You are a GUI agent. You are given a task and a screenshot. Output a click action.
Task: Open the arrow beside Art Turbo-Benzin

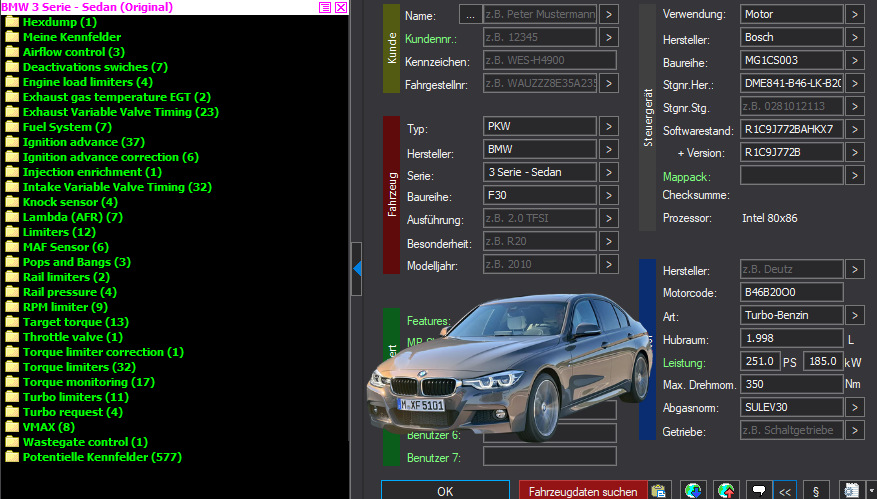[855, 316]
